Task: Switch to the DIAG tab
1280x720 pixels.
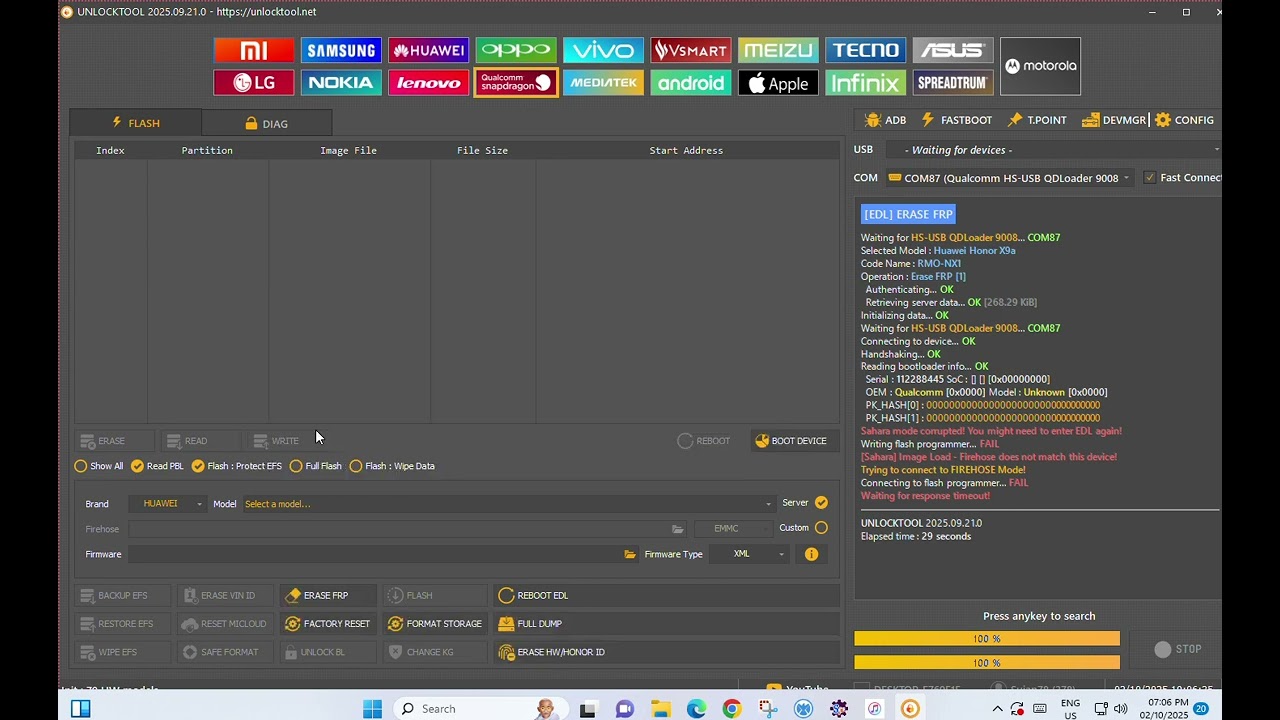Action: click(x=267, y=123)
